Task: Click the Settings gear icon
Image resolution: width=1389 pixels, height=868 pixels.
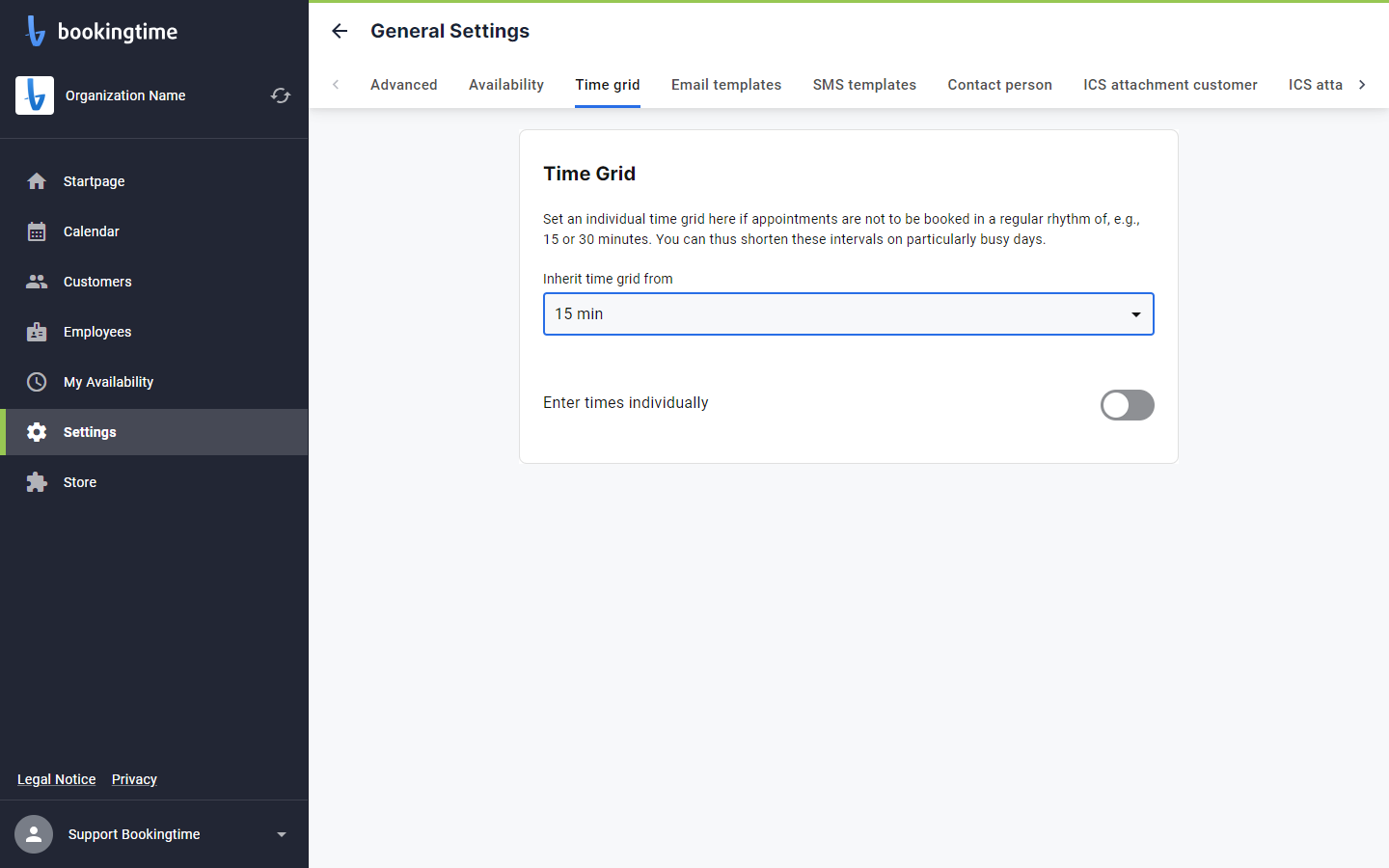Action: pyautogui.click(x=37, y=432)
